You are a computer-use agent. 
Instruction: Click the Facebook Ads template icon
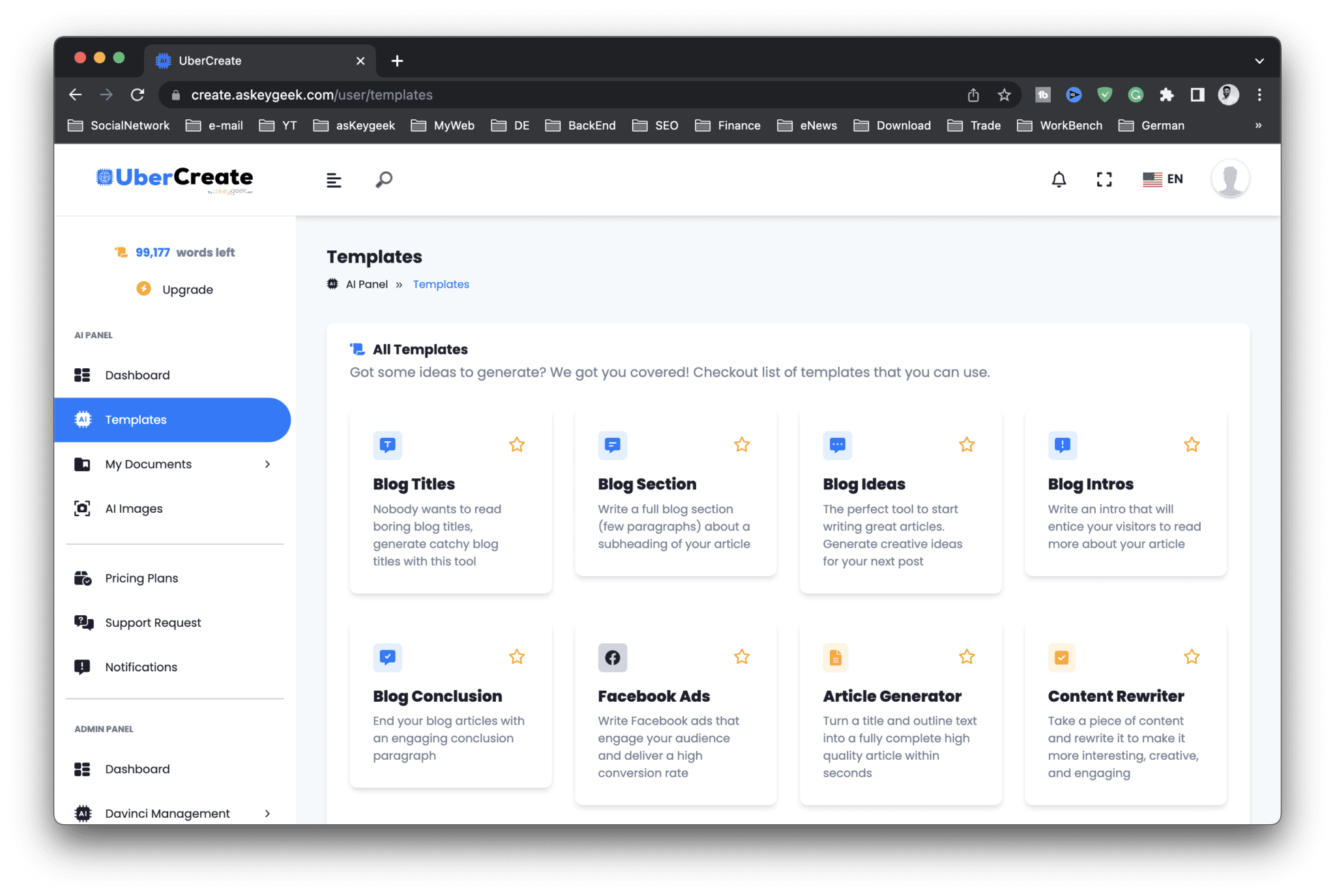point(611,658)
